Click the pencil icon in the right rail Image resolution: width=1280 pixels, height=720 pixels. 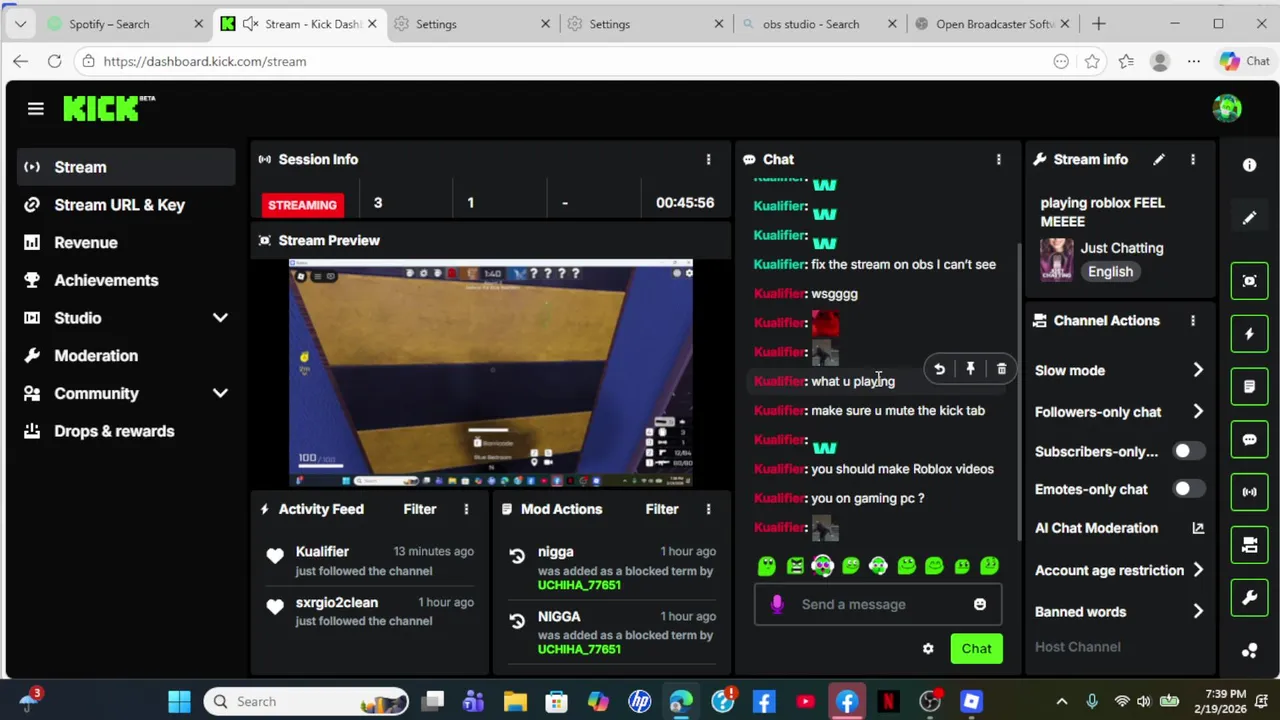pos(1249,218)
